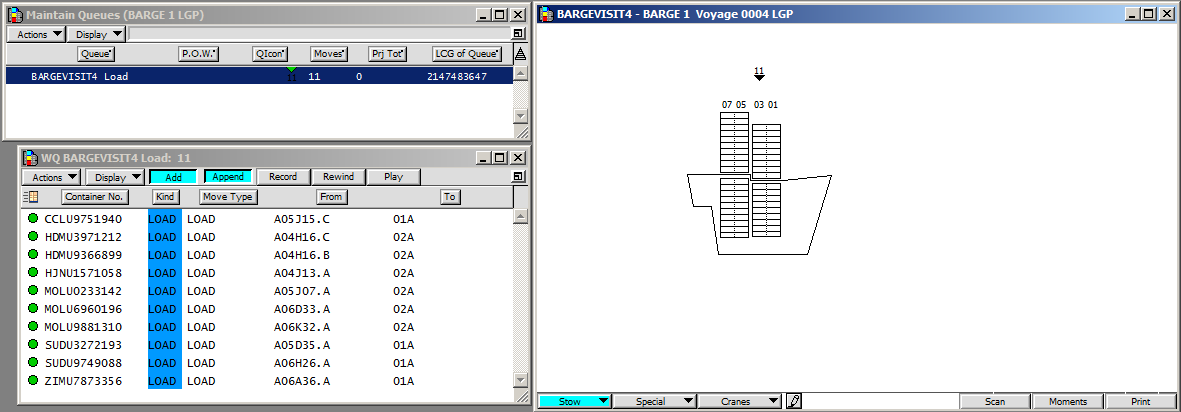Open the Special dropdown menu
Image resolution: width=1181 pixels, height=412 pixels.
(655, 401)
